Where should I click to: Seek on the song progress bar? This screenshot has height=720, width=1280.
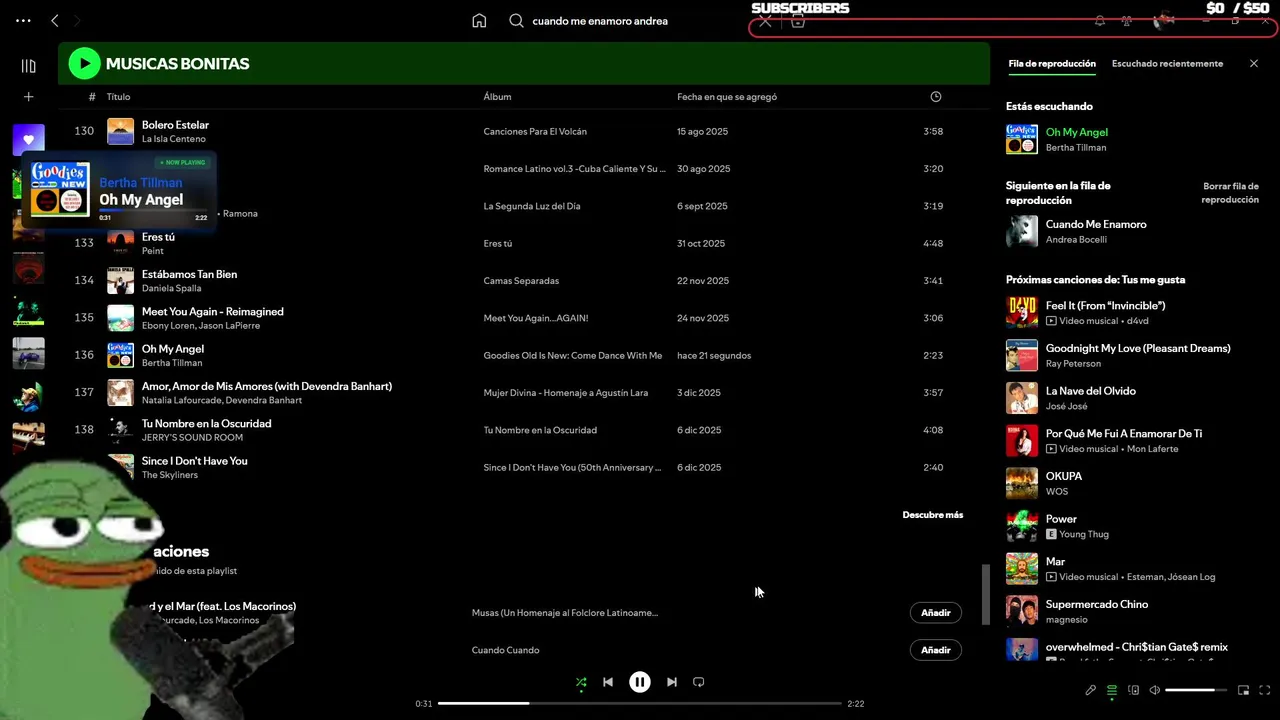click(640, 704)
